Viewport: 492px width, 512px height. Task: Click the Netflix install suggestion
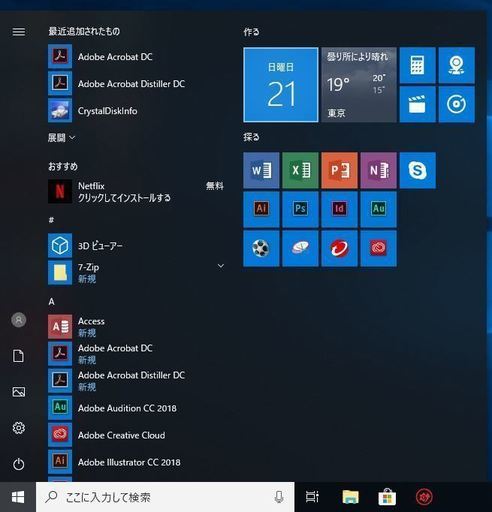pyautogui.click(x=137, y=192)
